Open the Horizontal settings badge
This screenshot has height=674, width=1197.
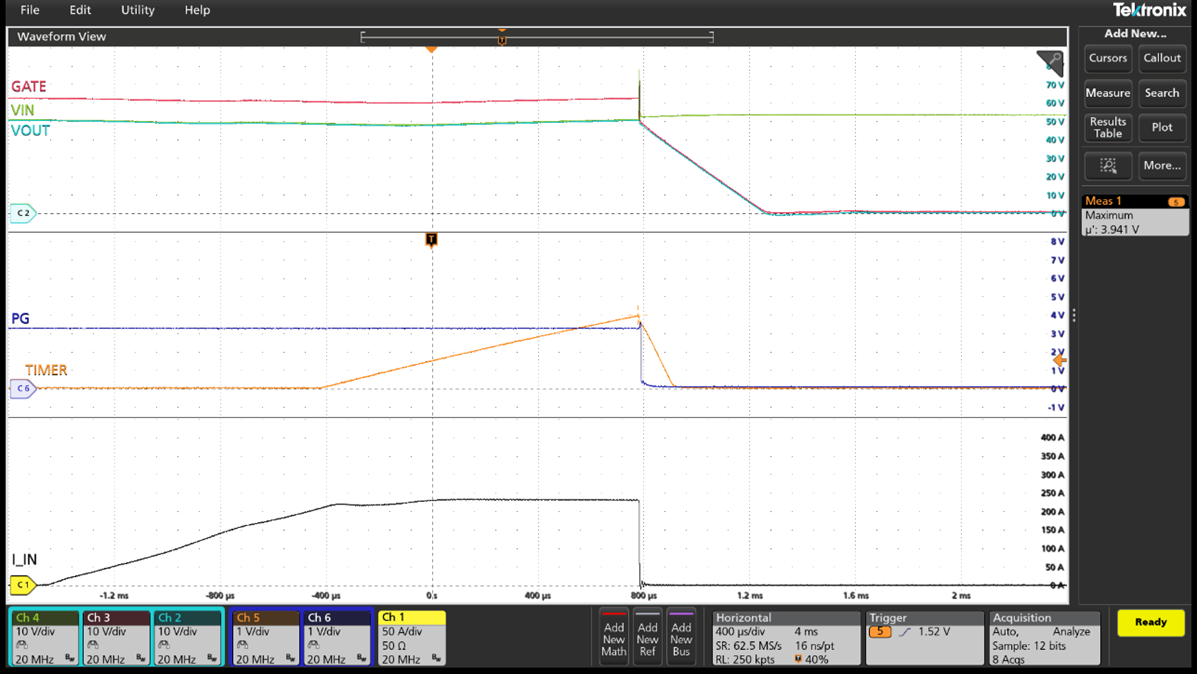point(784,637)
